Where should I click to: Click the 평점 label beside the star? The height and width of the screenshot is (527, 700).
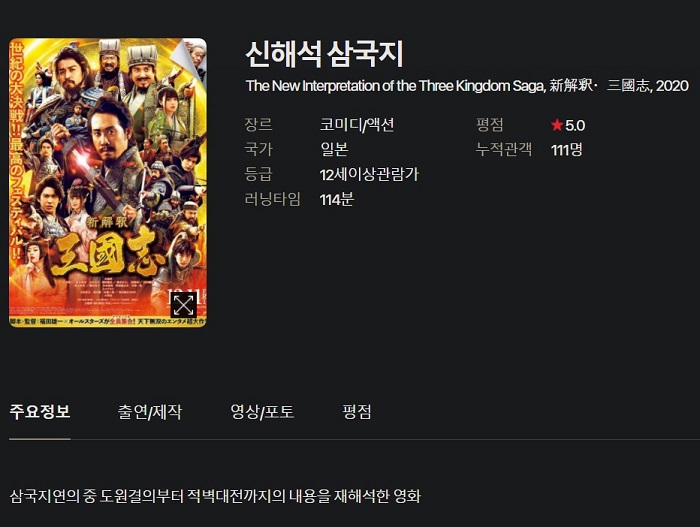(490, 124)
